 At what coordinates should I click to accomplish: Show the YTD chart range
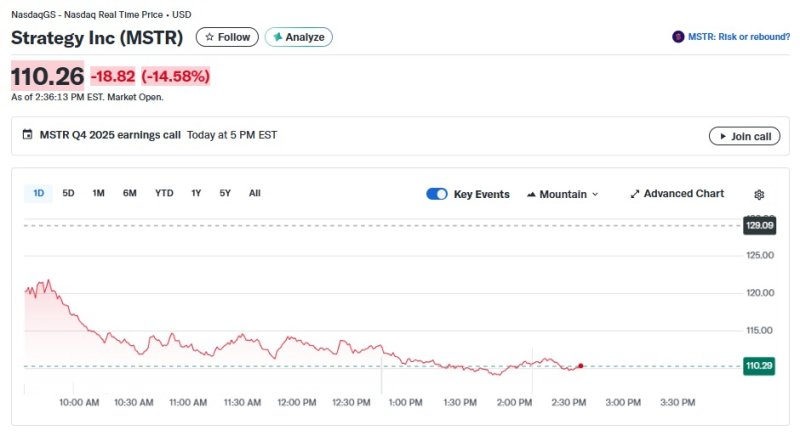click(x=164, y=193)
